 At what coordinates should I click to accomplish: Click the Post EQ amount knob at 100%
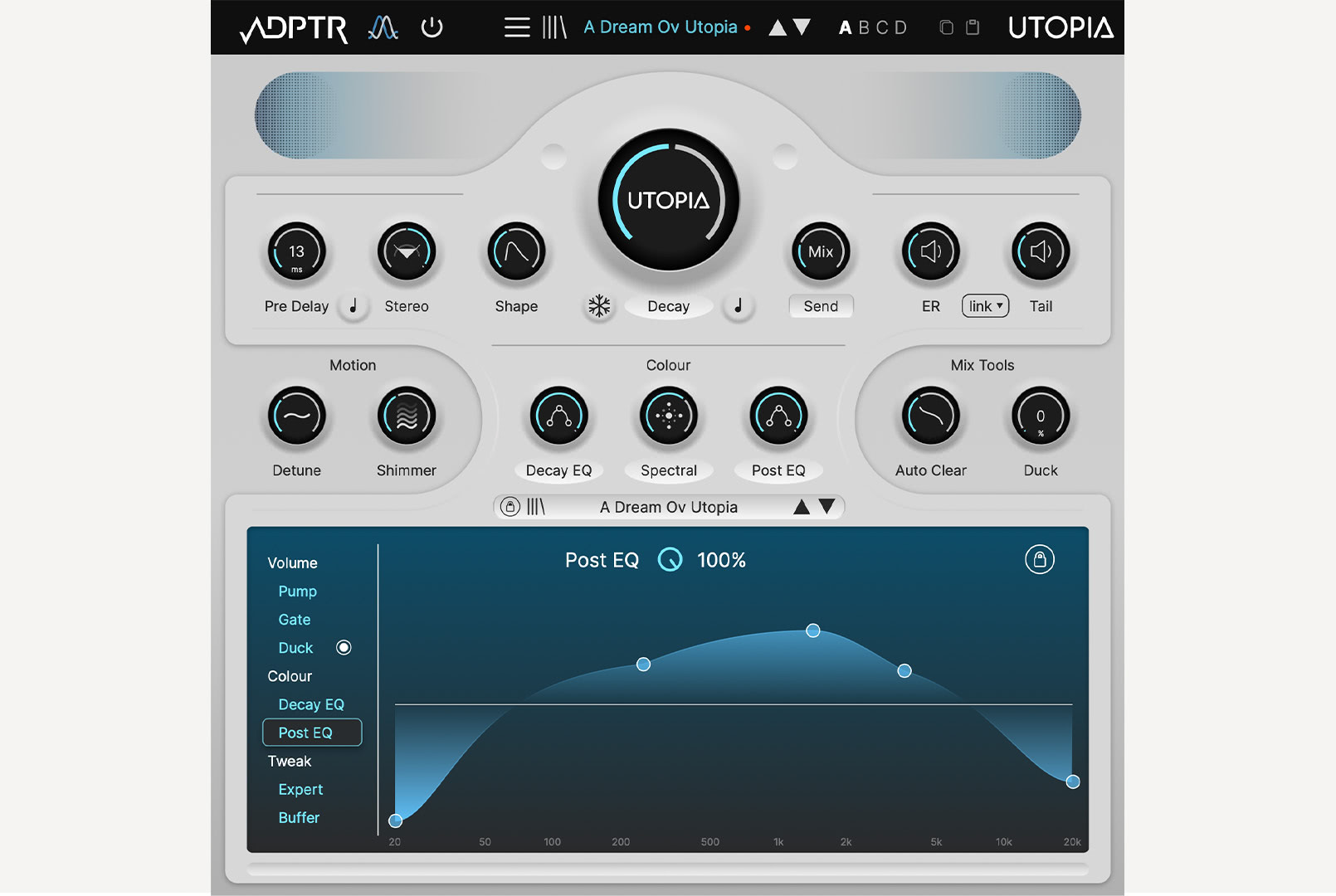click(x=670, y=560)
